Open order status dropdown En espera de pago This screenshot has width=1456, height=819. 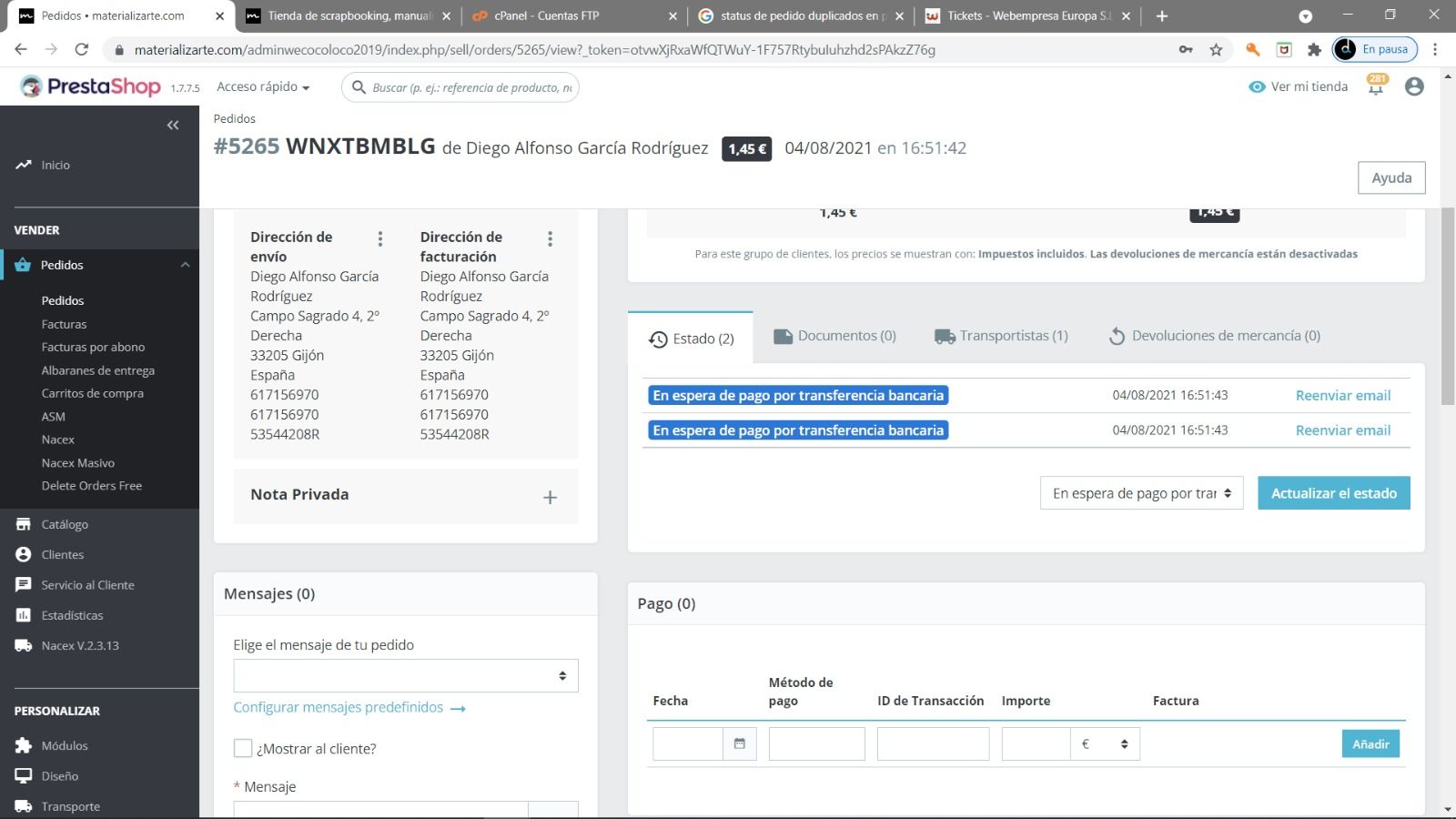(x=1142, y=493)
